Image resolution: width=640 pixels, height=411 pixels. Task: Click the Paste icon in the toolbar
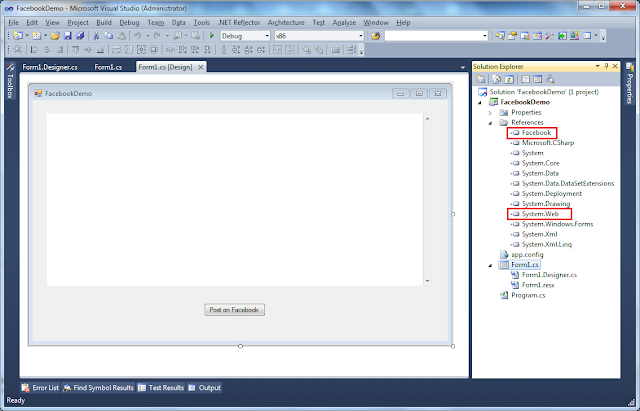point(121,36)
